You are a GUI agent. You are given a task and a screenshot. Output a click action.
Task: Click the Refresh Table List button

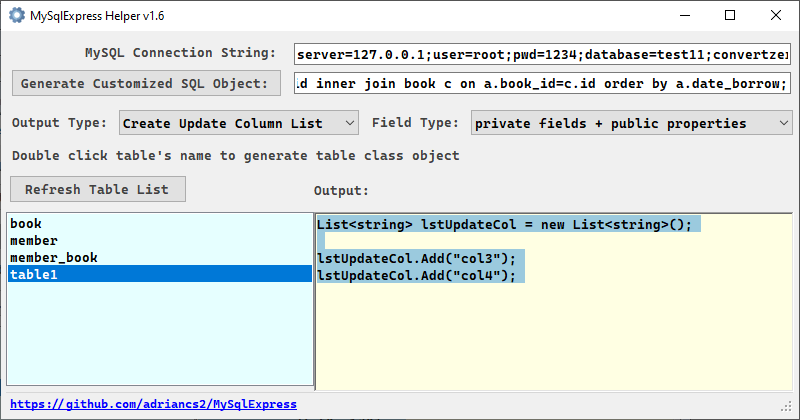[98, 189]
